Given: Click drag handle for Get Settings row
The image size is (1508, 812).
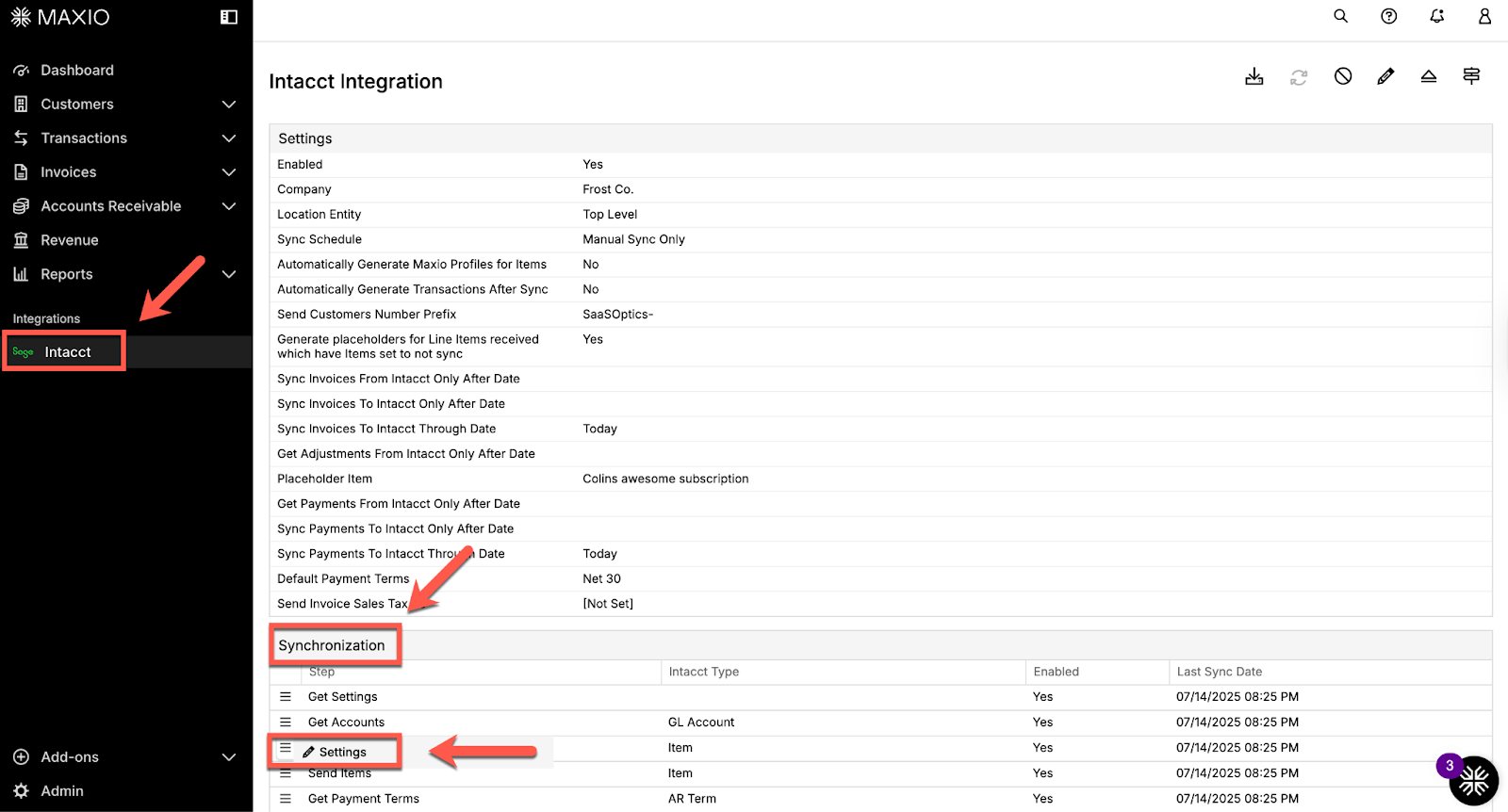Looking at the screenshot, I should click(286, 697).
